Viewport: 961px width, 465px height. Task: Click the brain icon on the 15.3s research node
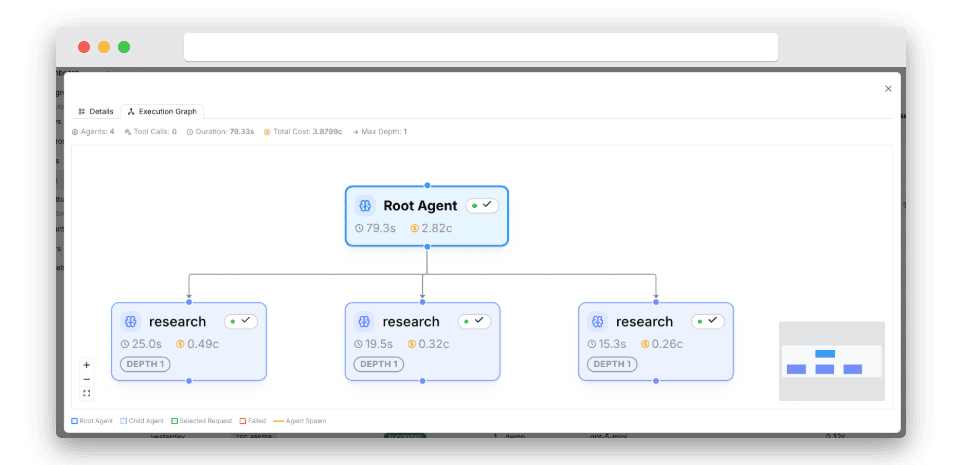598,322
